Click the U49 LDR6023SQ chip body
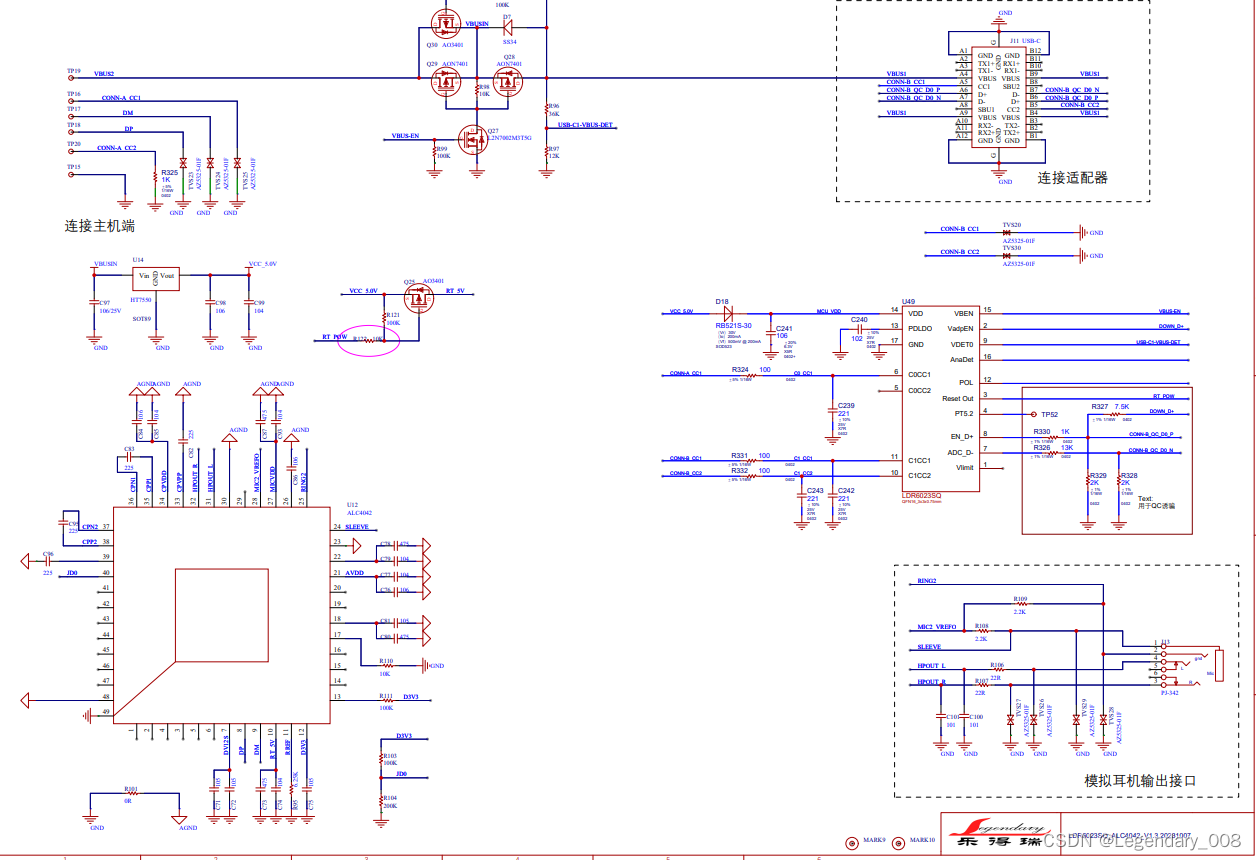 [941, 398]
